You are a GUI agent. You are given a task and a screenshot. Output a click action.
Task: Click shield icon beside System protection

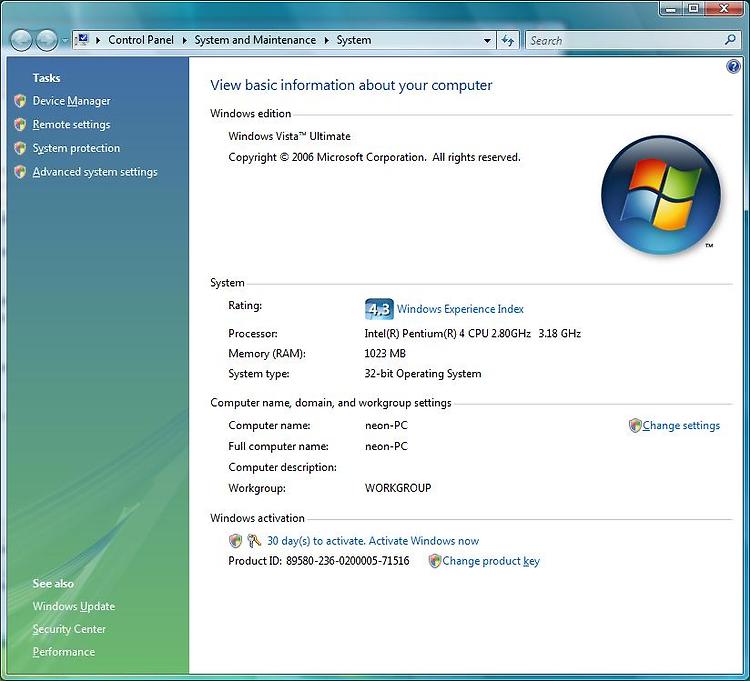coord(20,148)
